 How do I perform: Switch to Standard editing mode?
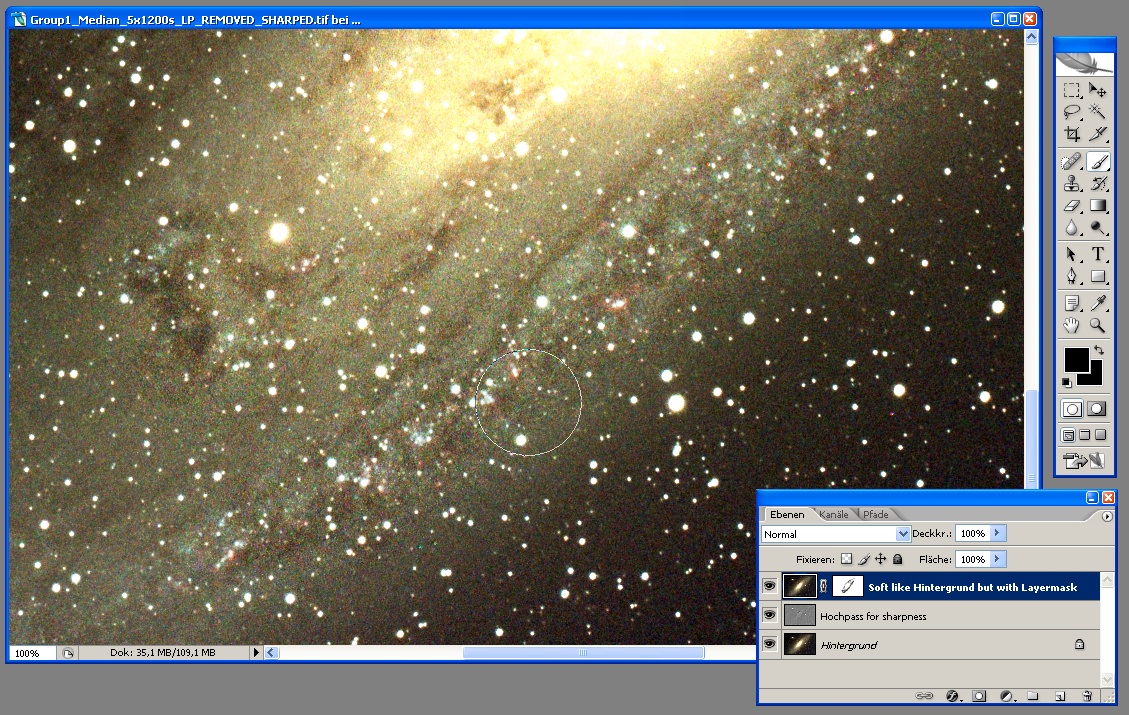(x=1072, y=409)
